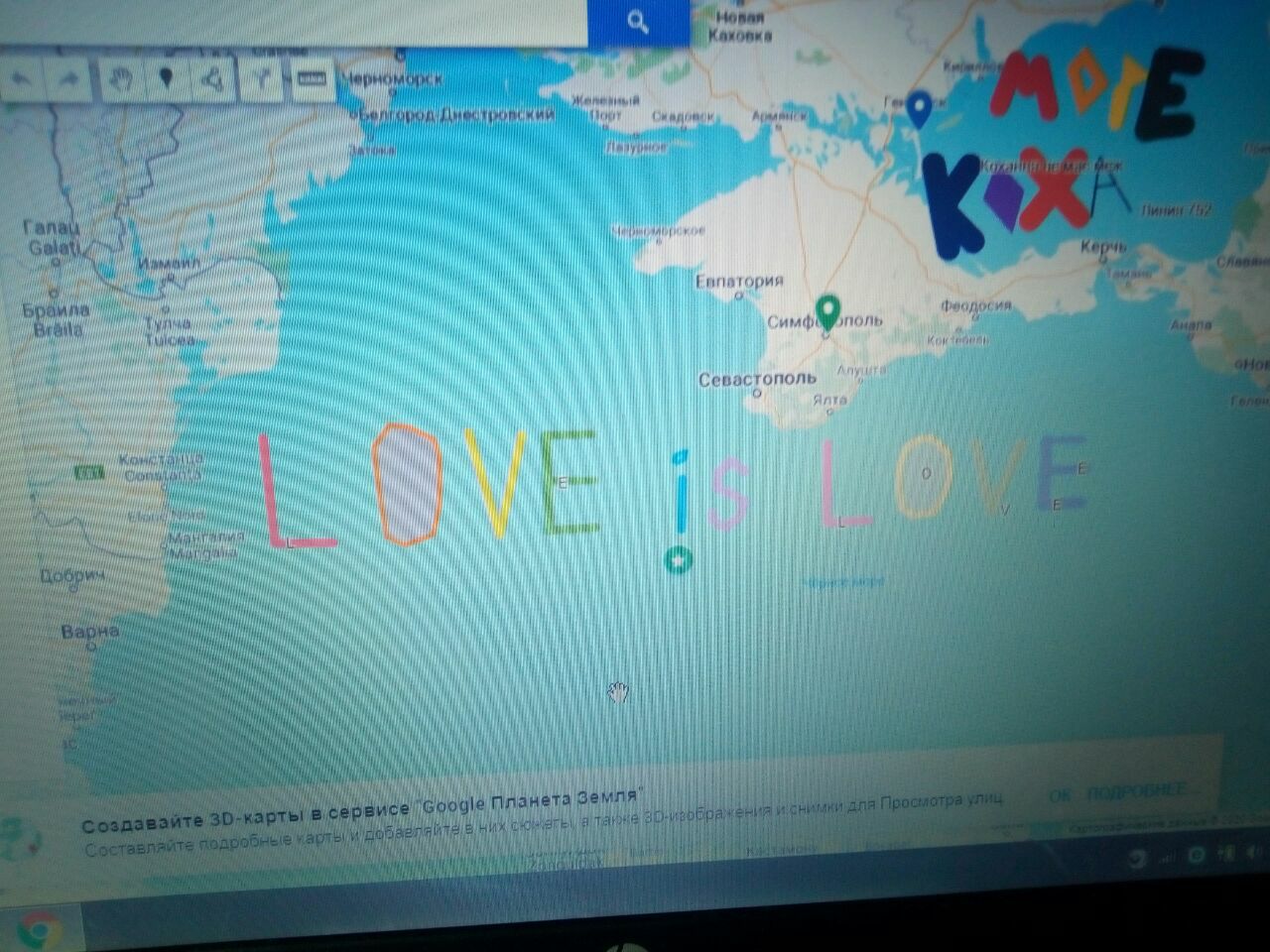Viewport: 1270px width, 952px height.
Task: Open the ПОДРОБНЕЕ link in the banner
Action: point(1137,792)
